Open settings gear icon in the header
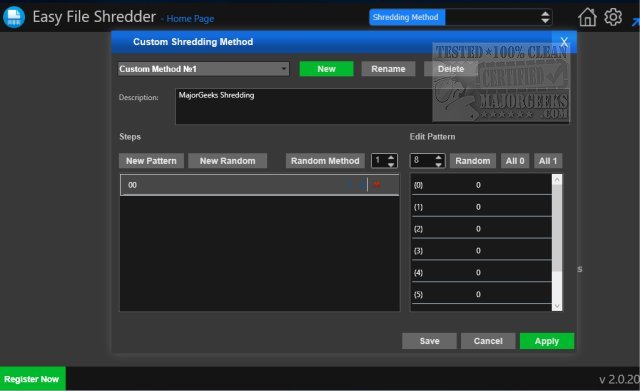 point(613,17)
